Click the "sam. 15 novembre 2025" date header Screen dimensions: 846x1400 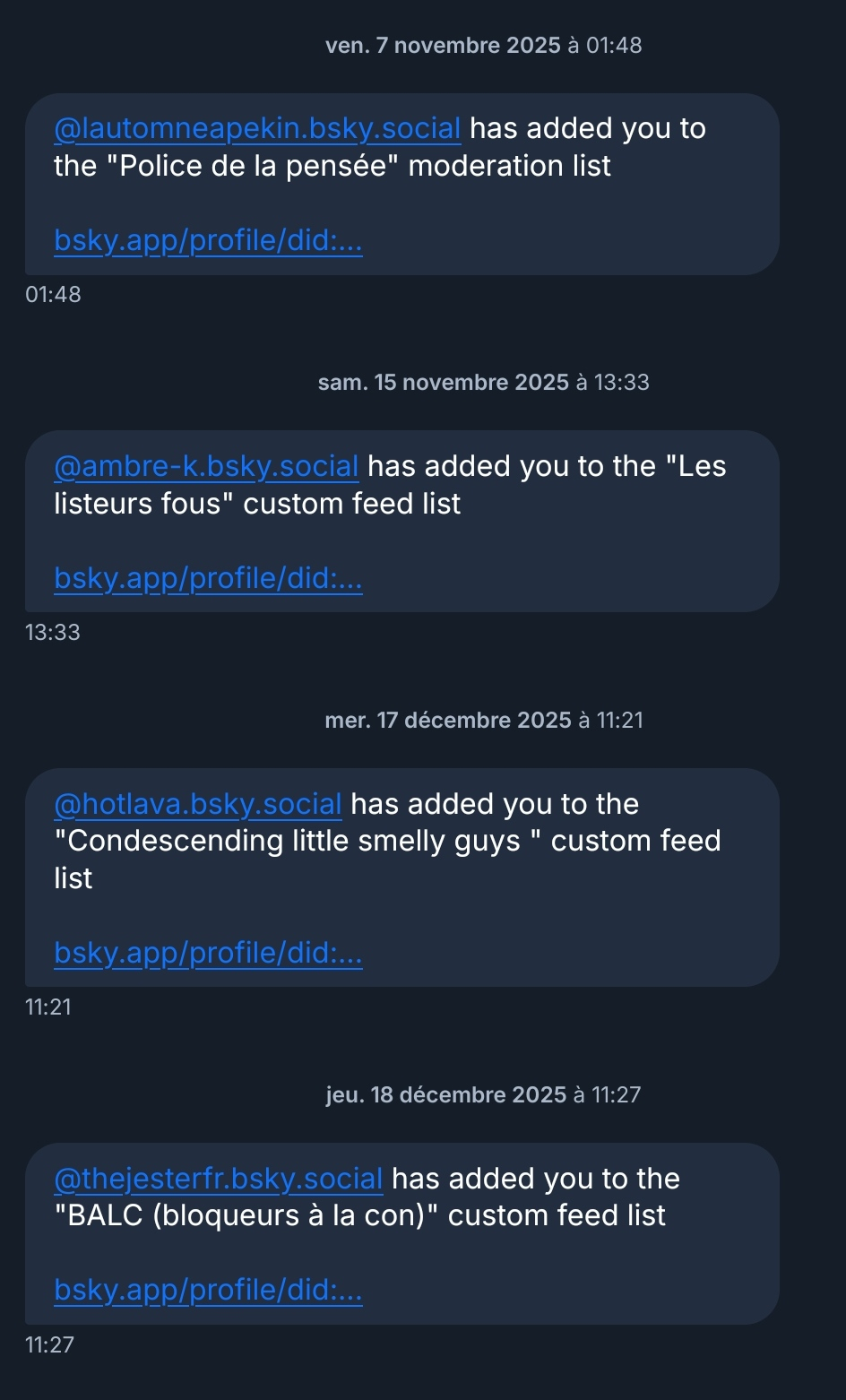[484, 383]
